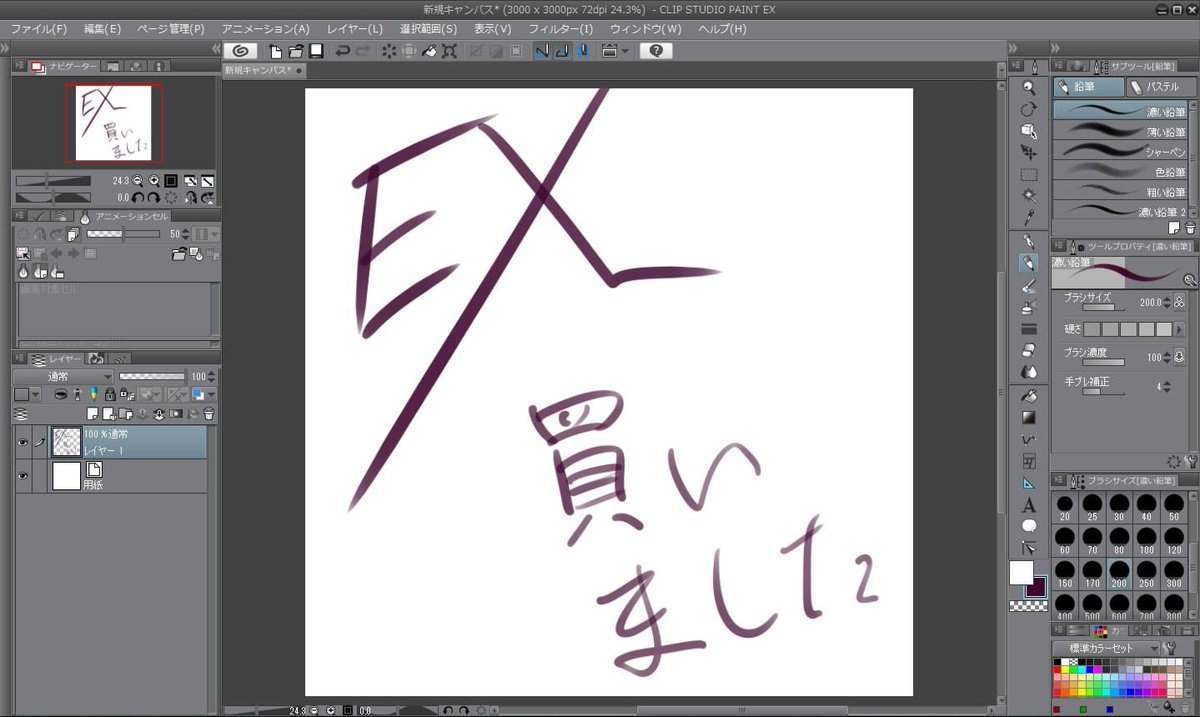
Task: Select the Zoom magnifier tool
Action: [x=1030, y=87]
